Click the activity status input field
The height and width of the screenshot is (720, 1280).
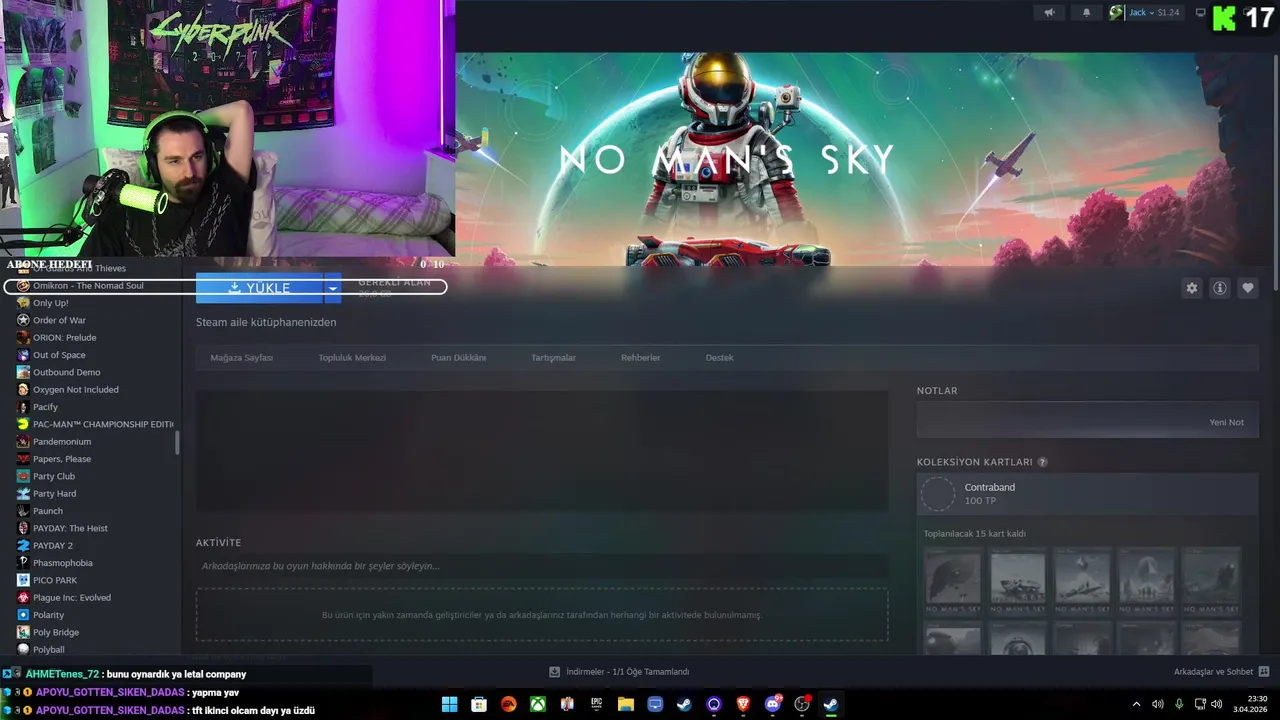click(x=542, y=566)
